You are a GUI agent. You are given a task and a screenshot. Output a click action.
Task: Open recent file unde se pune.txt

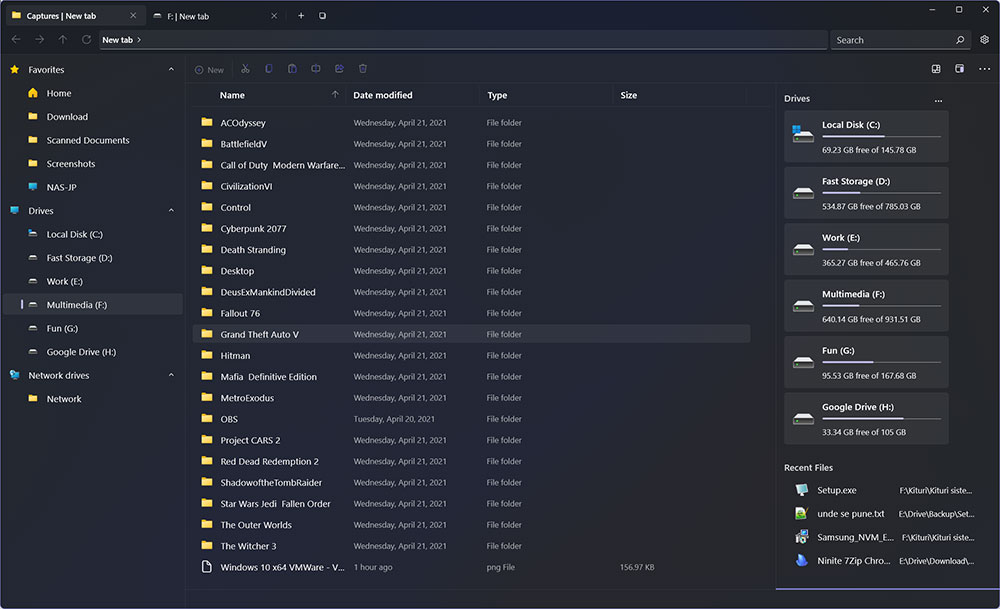point(885,513)
